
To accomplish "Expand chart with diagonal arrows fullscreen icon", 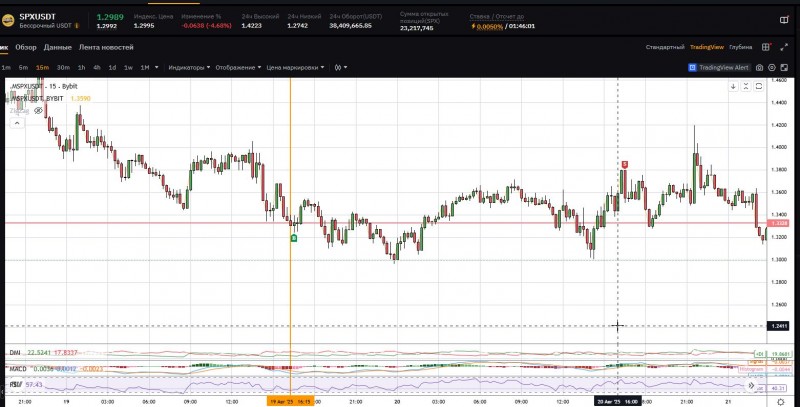I will [784, 47].
